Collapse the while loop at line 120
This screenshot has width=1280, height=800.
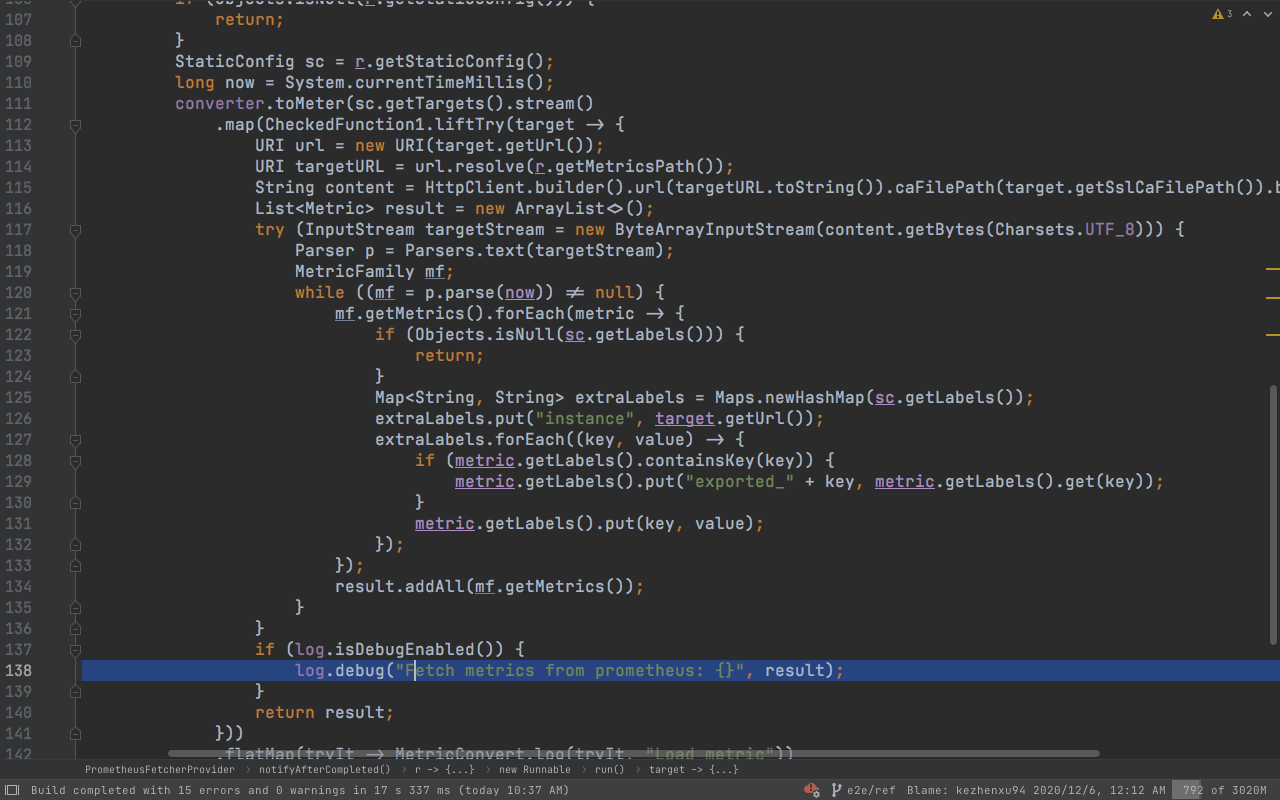point(75,293)
